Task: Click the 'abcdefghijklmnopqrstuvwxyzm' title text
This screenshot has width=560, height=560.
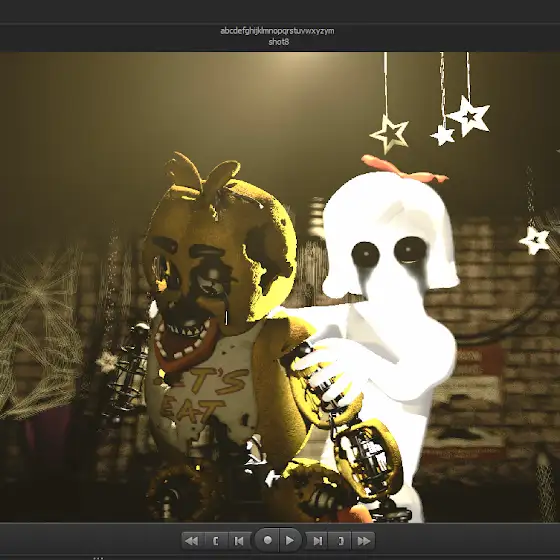Action: tap(278, 31)
